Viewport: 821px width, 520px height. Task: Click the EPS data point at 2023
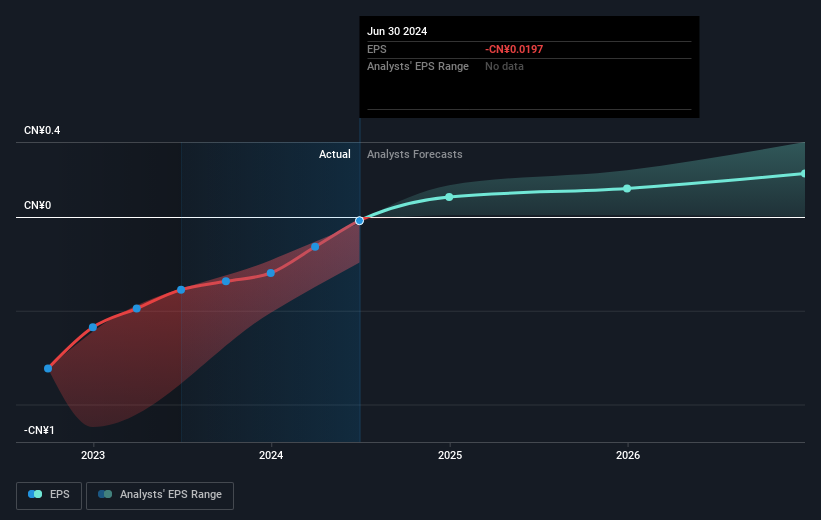pos(93,327)
